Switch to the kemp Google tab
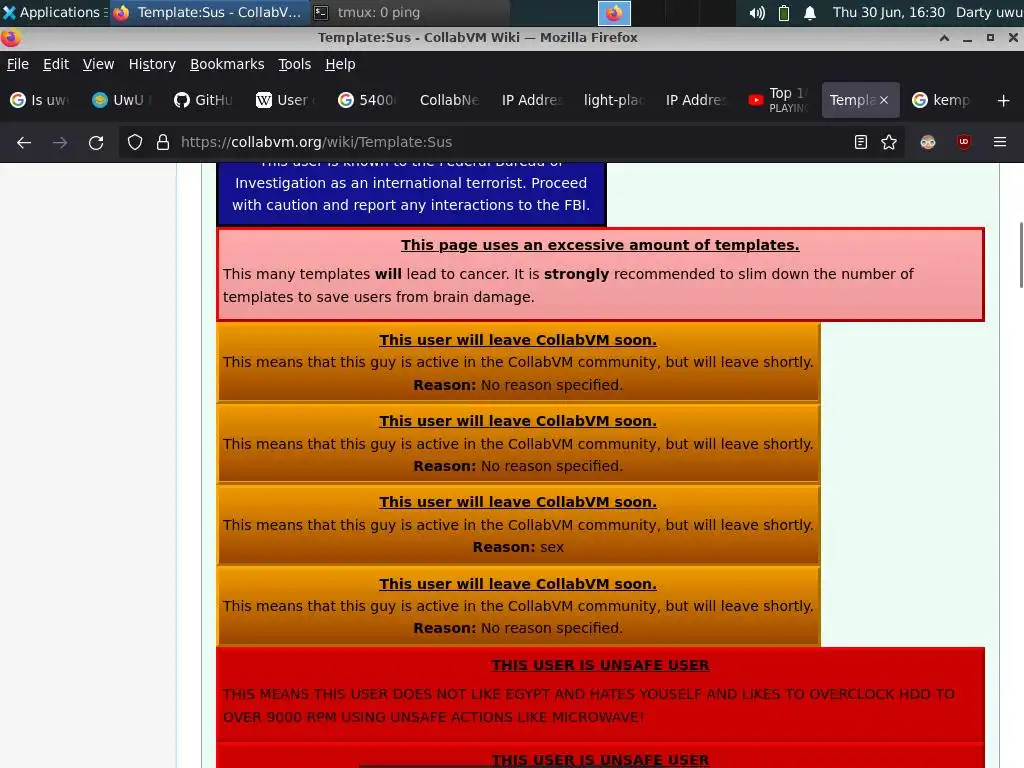1024x768 pixels. point(942,100)
